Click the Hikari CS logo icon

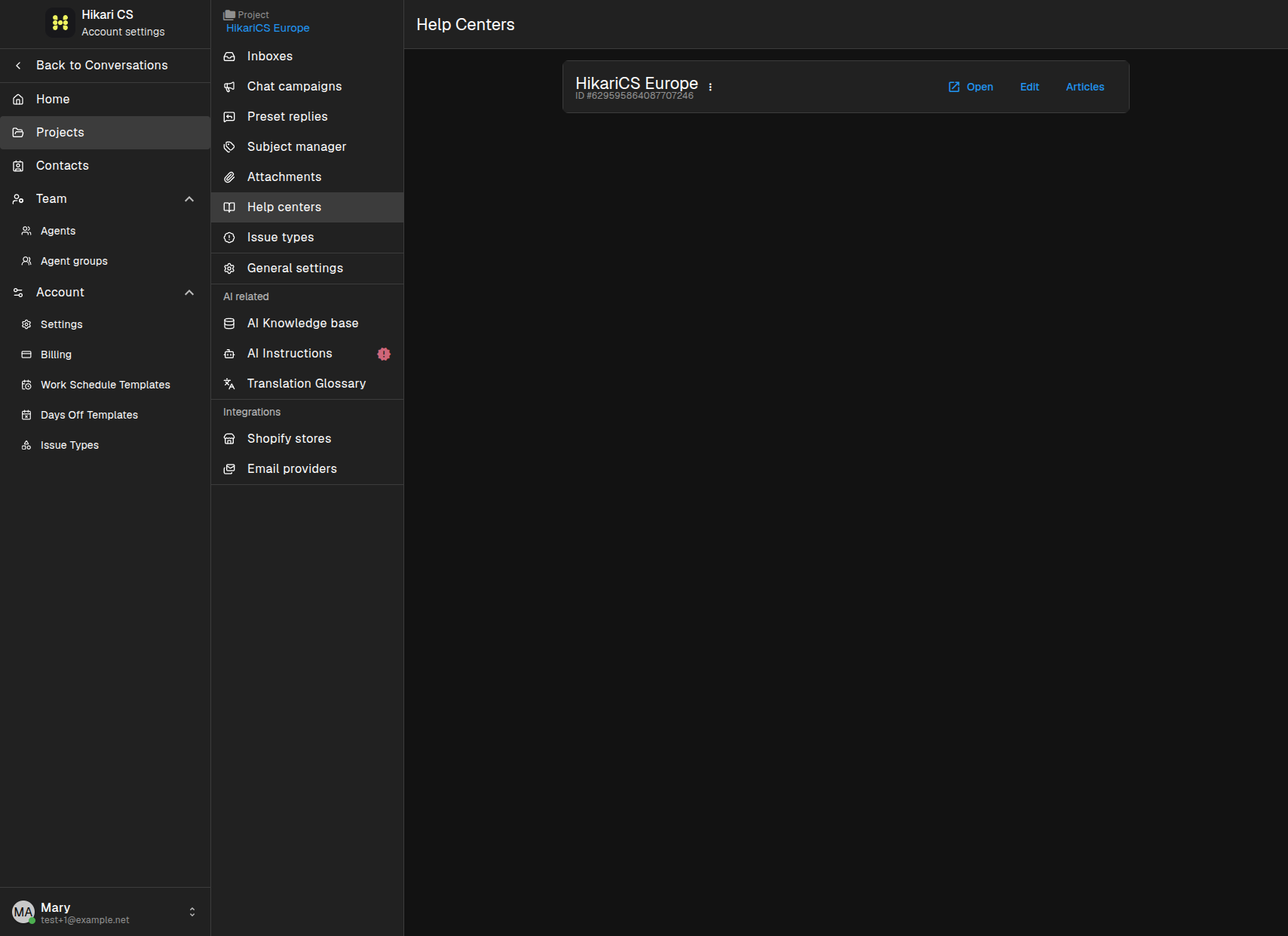click(x=60, y=23)
